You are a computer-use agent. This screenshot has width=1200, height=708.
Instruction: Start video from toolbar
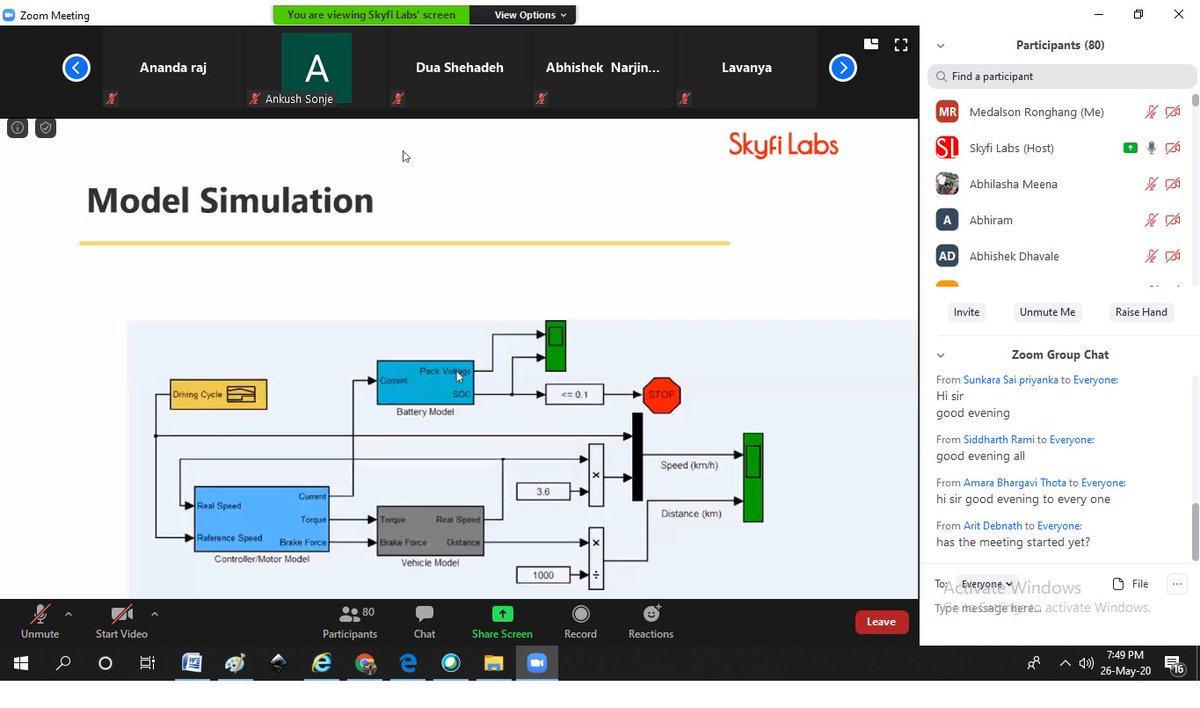click(121, 621)
